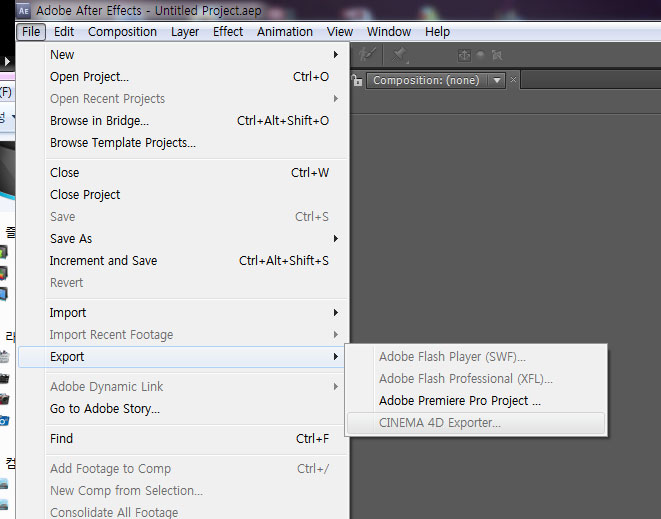Viewport: 661px width, 519px height.
Task: Export as Adobe Premiere Pro Project ...
Action: pos(476,401)
